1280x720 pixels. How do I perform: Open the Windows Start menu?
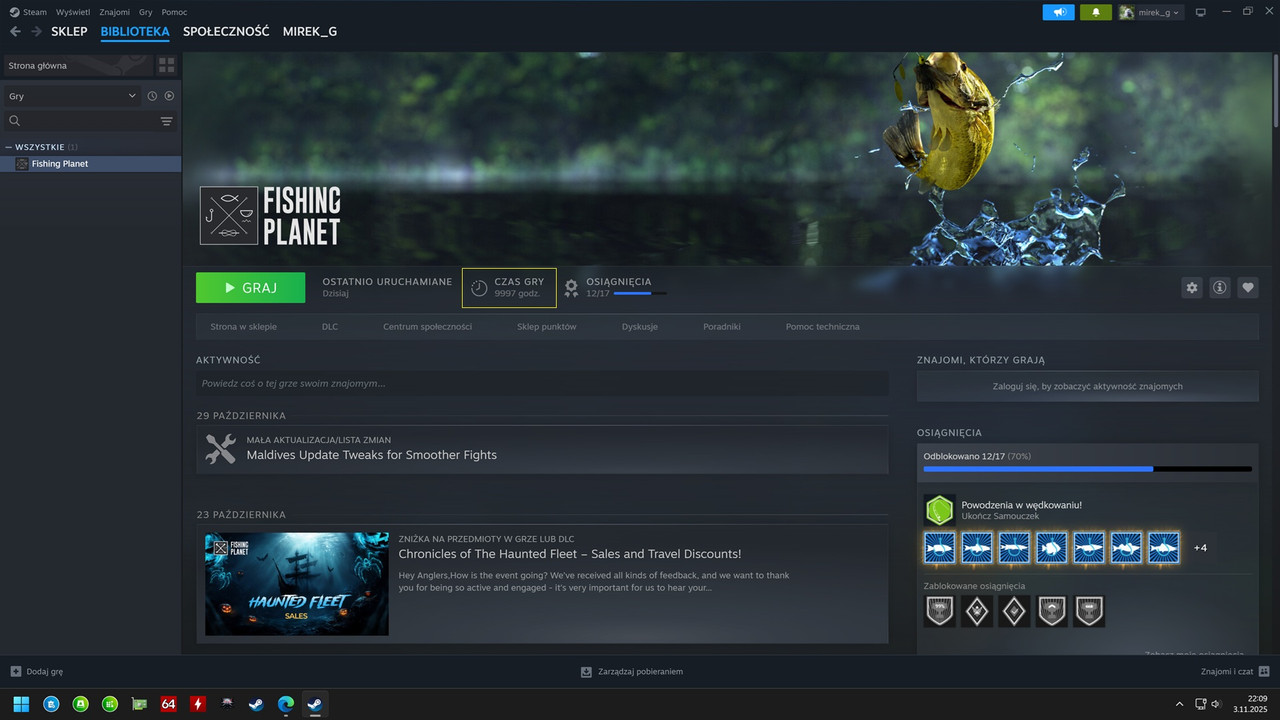(21, 704)
